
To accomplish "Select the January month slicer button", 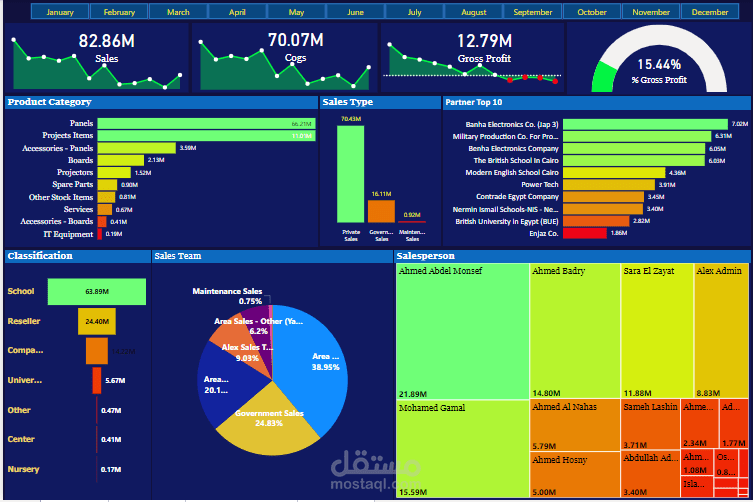I will [x=60, y=12].
